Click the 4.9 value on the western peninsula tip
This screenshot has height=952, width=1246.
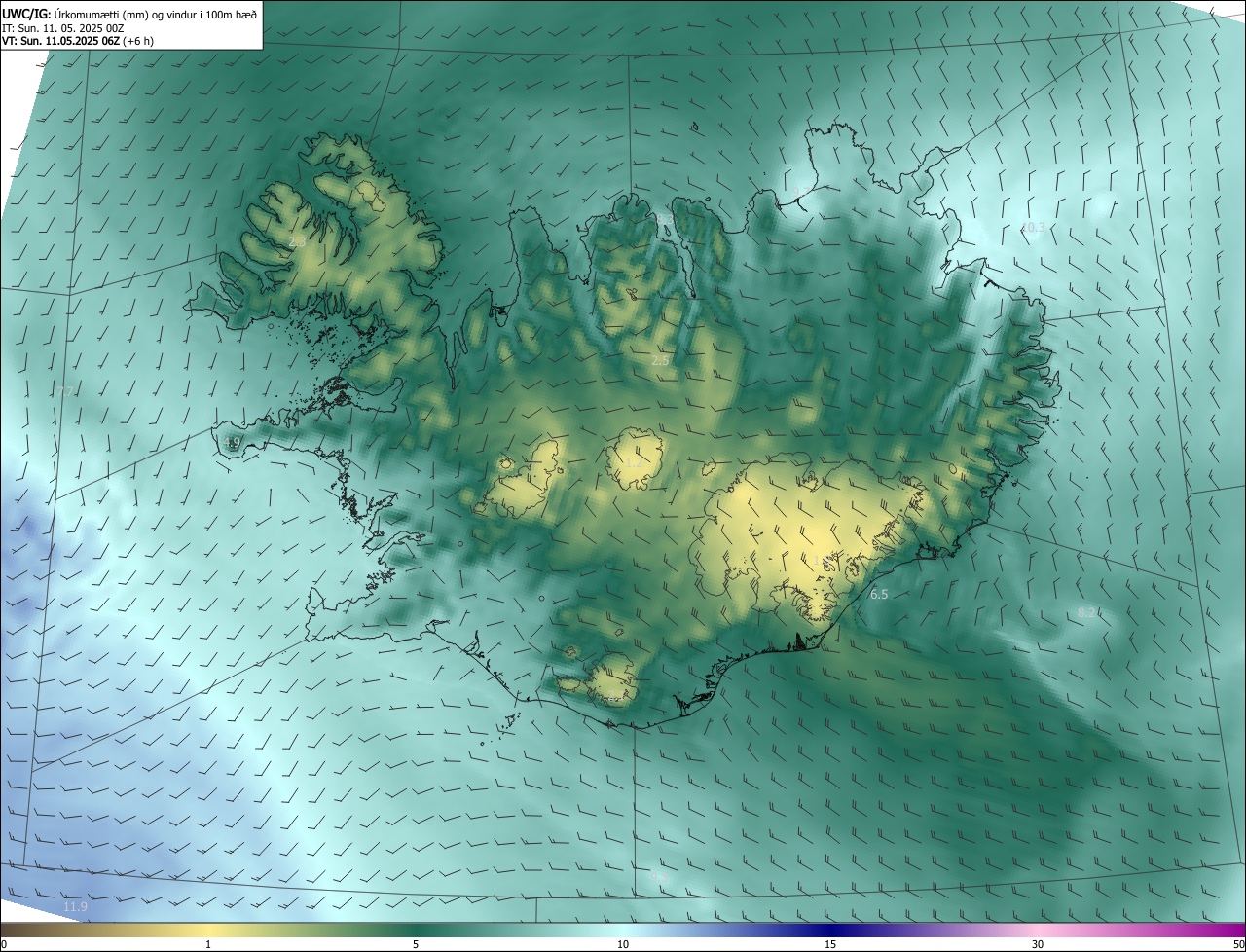tap(232, 443)
